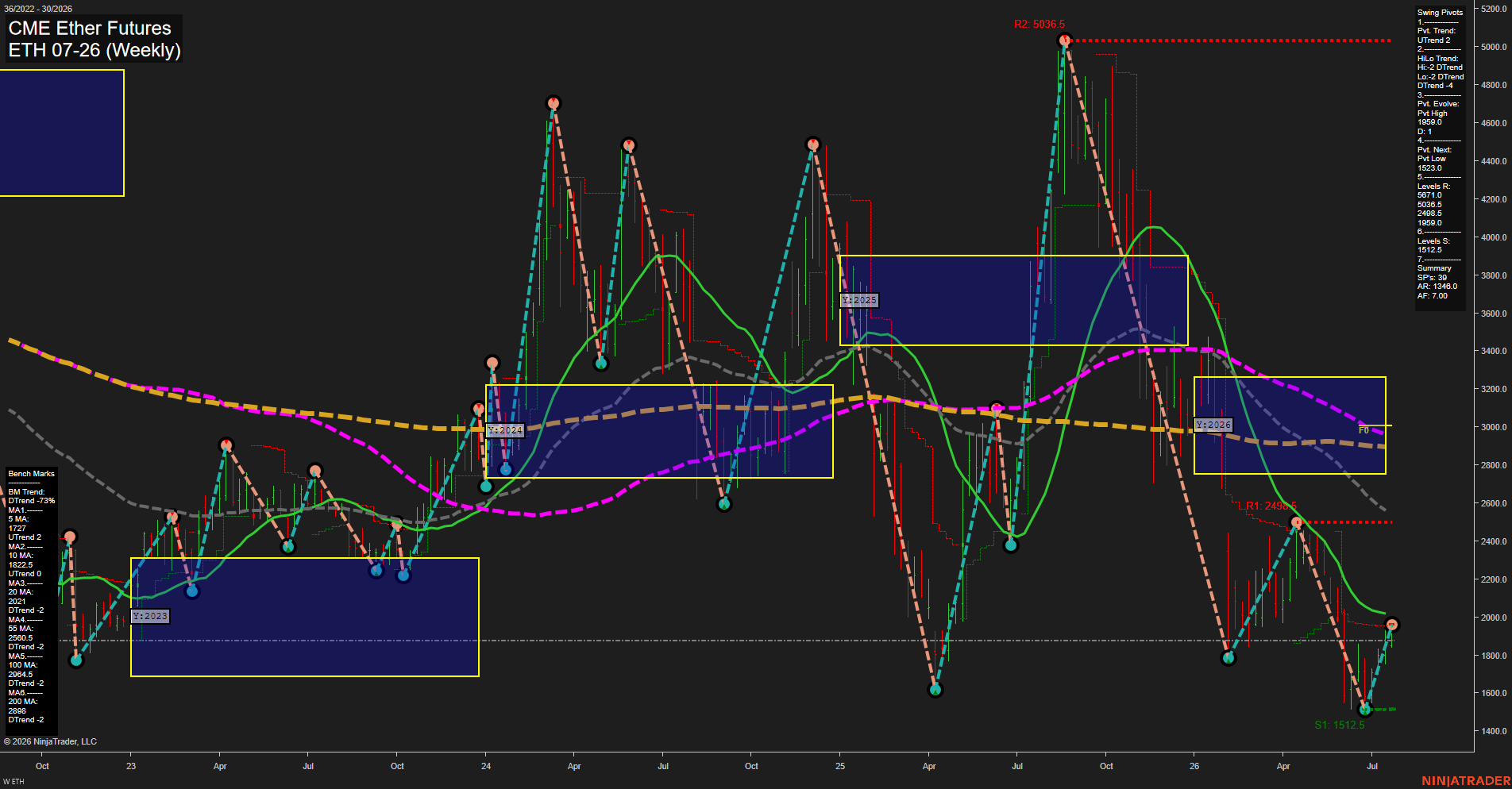Click the F0 marker label
The image size is (1512, 789).
(1363, 430)
